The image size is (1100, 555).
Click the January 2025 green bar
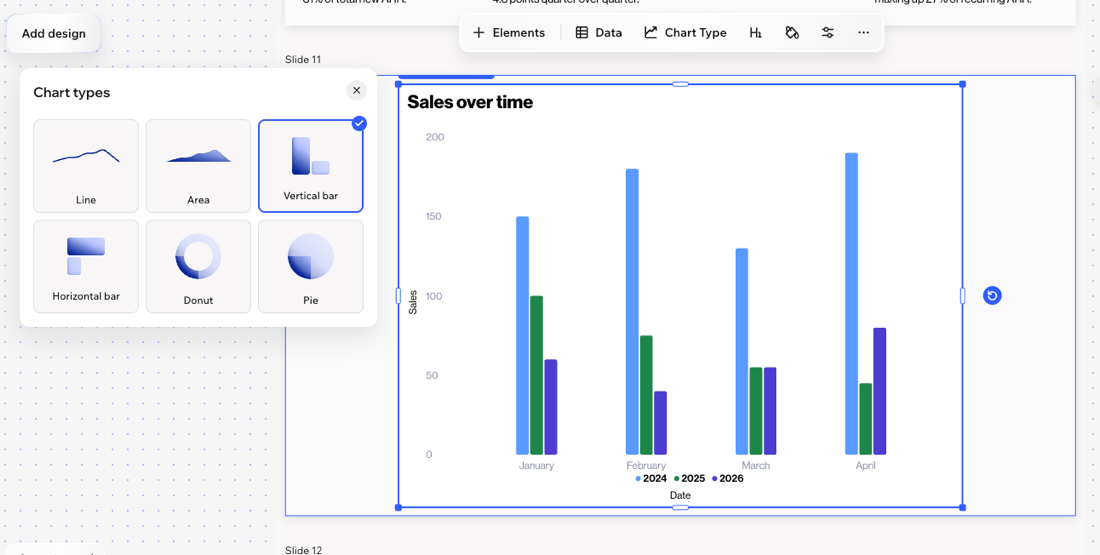click(537, 375)
